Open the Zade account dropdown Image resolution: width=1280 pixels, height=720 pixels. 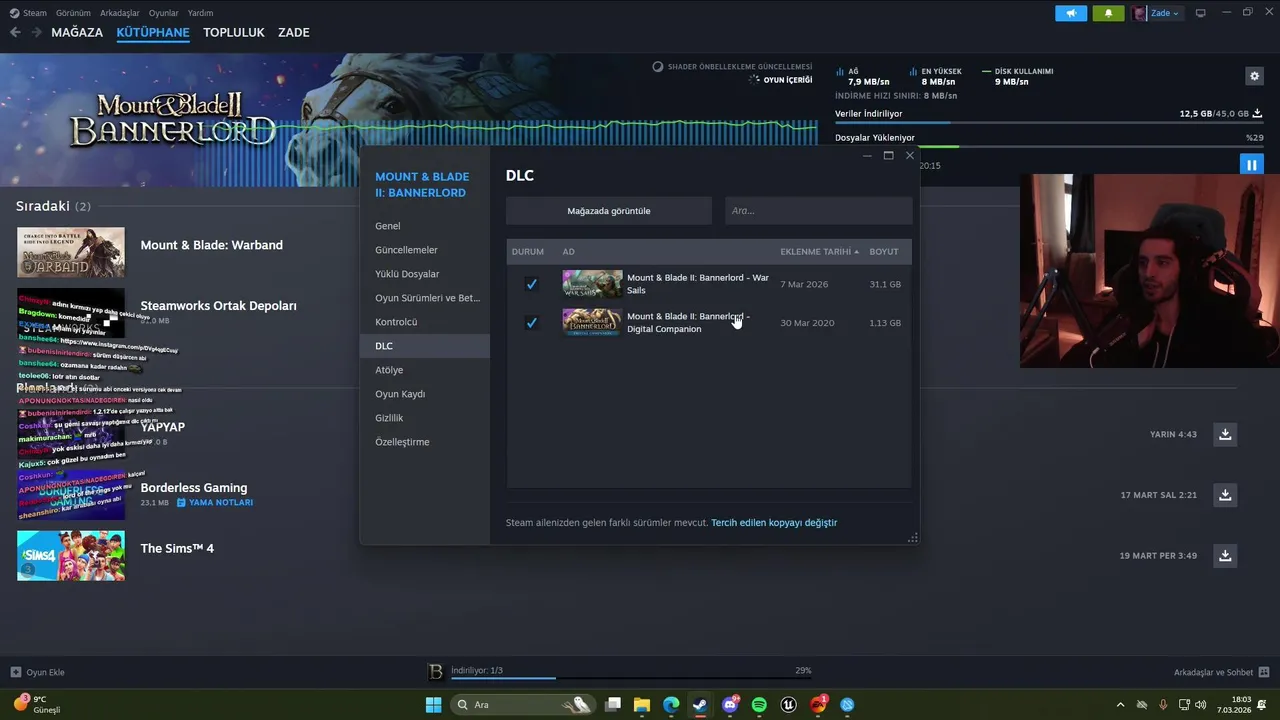(x=1156, y=13)
